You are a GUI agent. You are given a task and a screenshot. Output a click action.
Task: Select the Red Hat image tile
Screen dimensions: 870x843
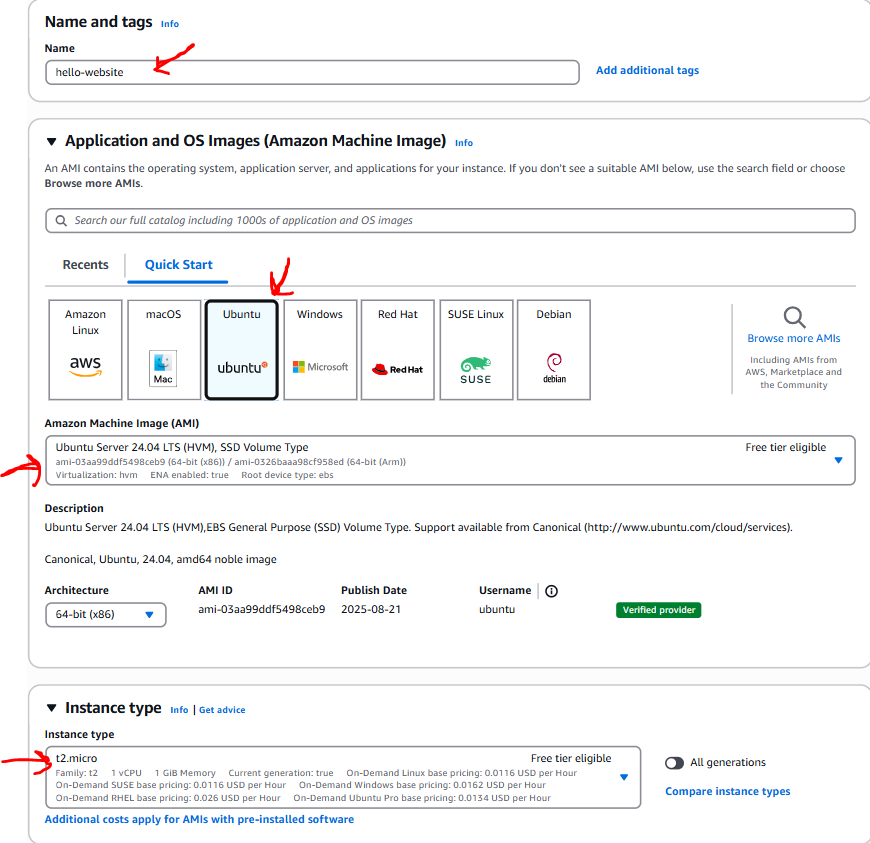point(397,350)
